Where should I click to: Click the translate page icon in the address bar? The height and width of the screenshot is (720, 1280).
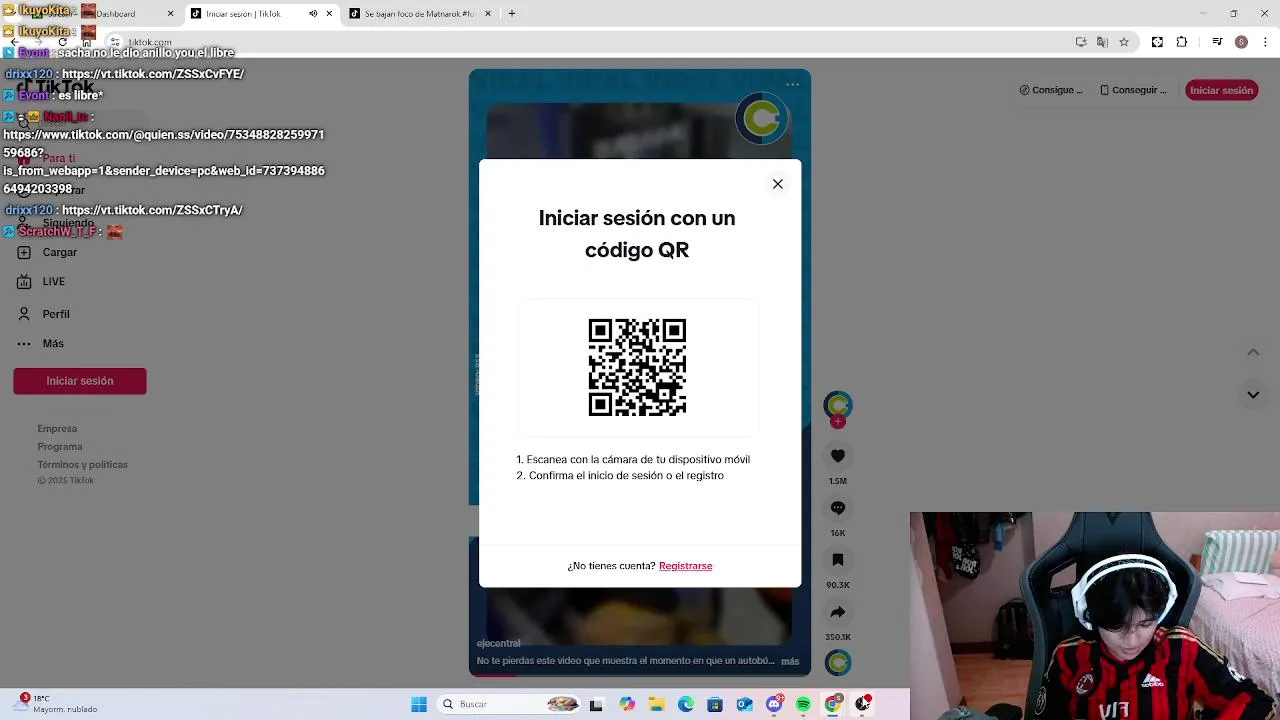coord(1102,42)
